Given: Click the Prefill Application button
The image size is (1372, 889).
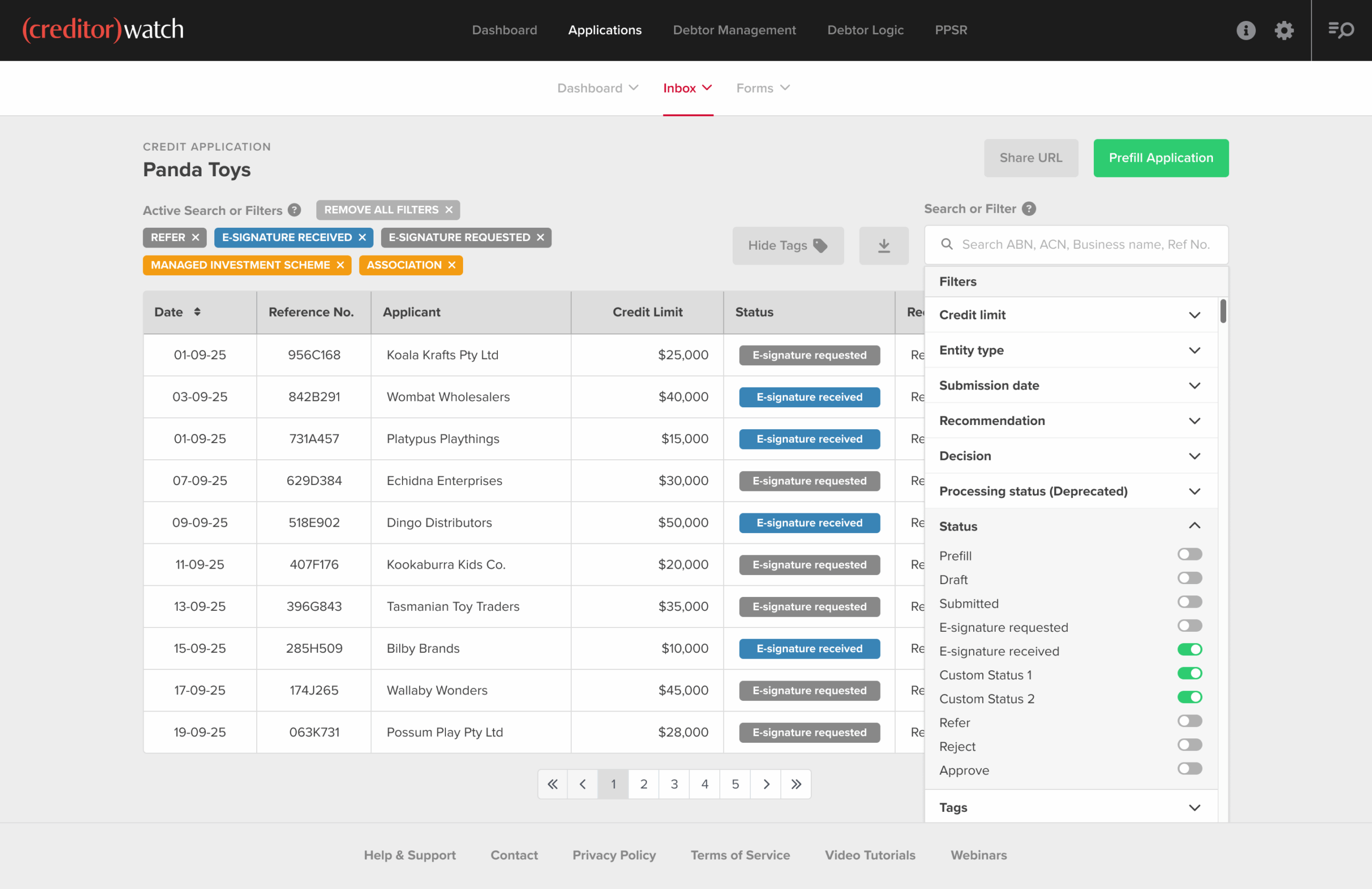Looking at the screenshot, I should coord(1160,158).
